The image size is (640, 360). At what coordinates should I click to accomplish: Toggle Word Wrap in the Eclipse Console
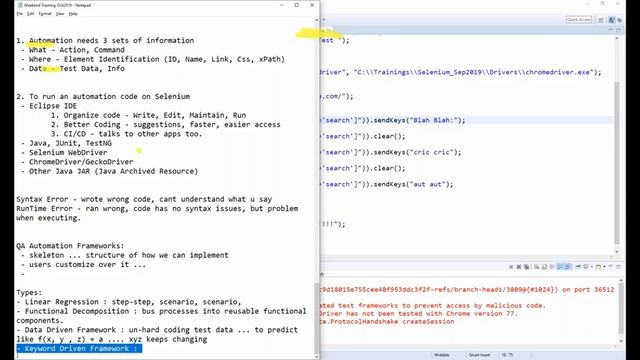pyautogui.click(x=552, y=267)
